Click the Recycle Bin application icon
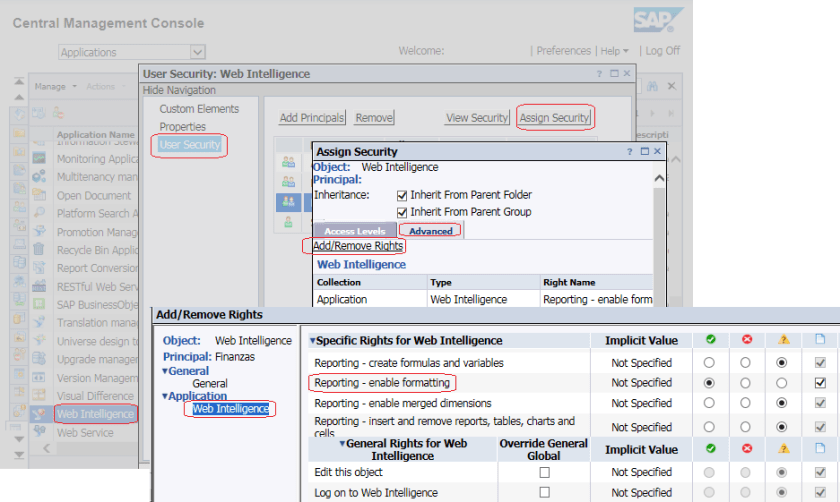This screenshot has height=502, width=840. click(39, 250)
